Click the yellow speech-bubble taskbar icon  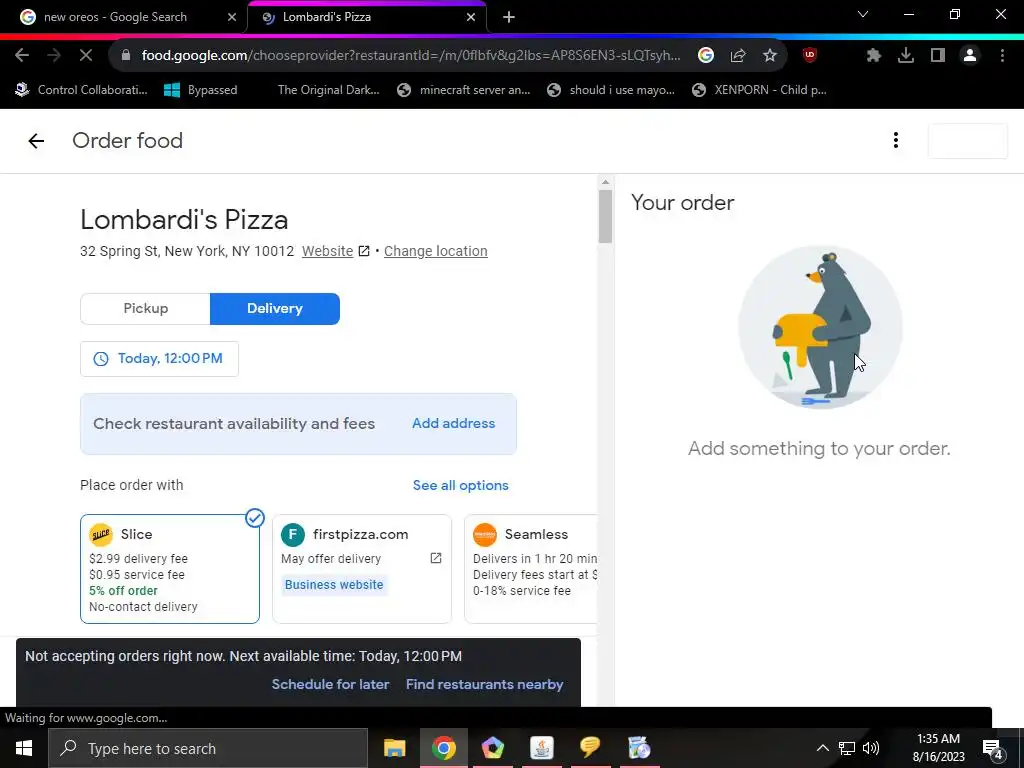590,748
